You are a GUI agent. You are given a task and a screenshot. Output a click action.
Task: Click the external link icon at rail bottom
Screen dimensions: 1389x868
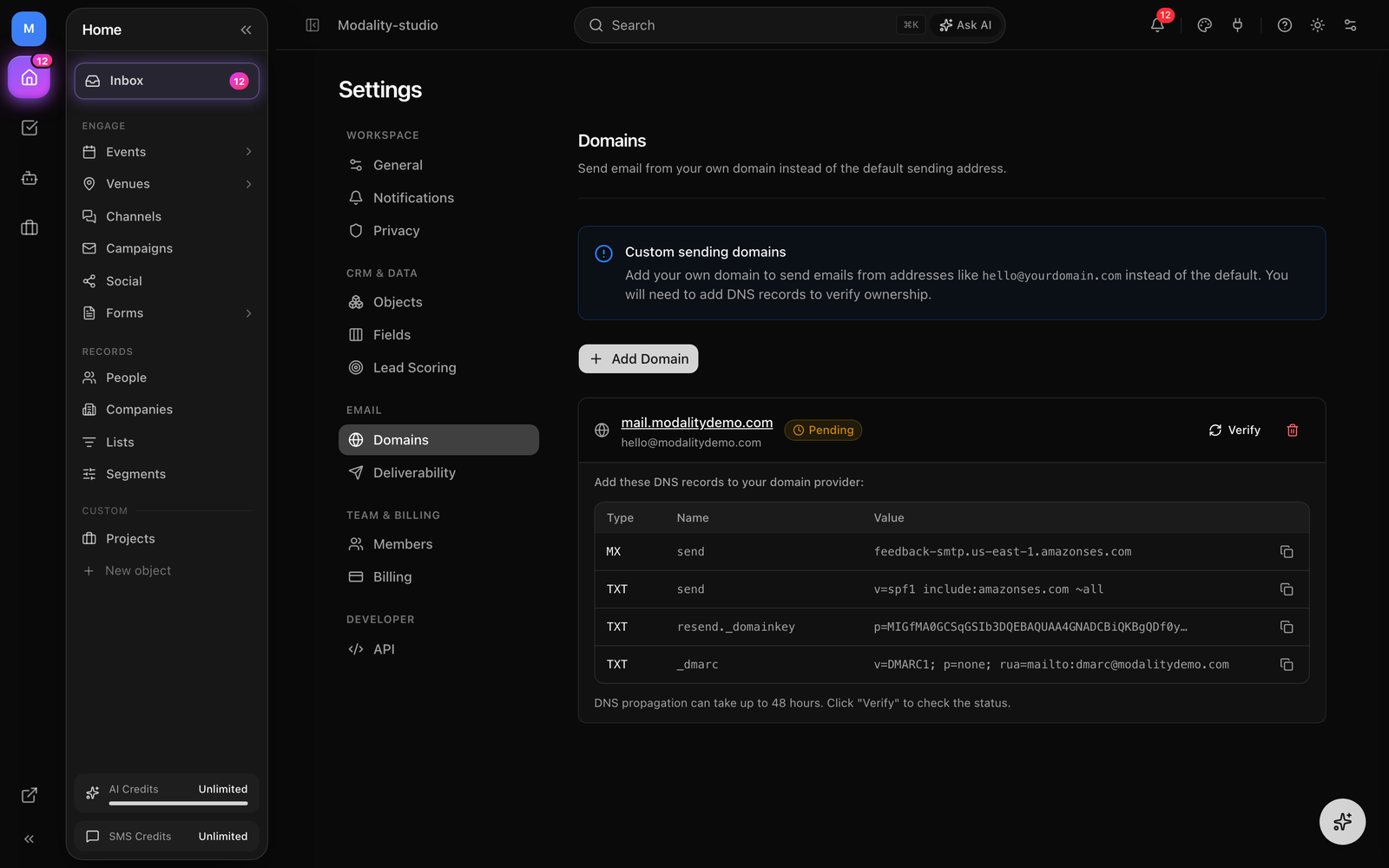click(30, 795)
